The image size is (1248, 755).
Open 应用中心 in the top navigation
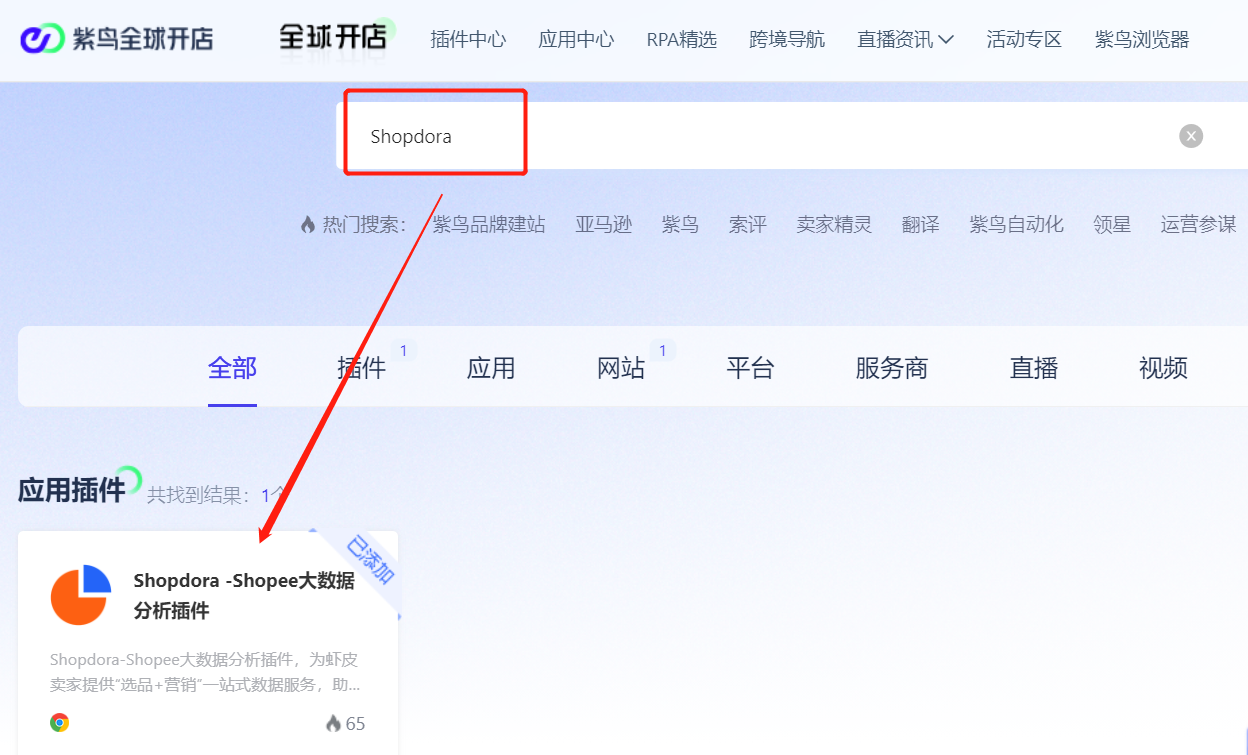[576, 39]
